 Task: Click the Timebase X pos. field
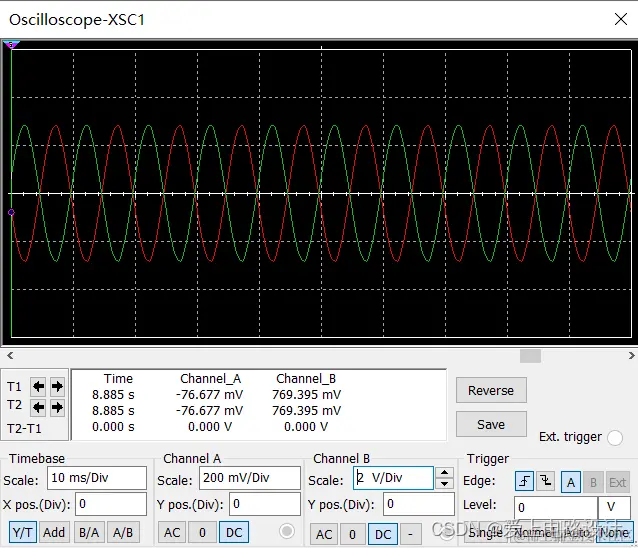(x=111, y=504)
